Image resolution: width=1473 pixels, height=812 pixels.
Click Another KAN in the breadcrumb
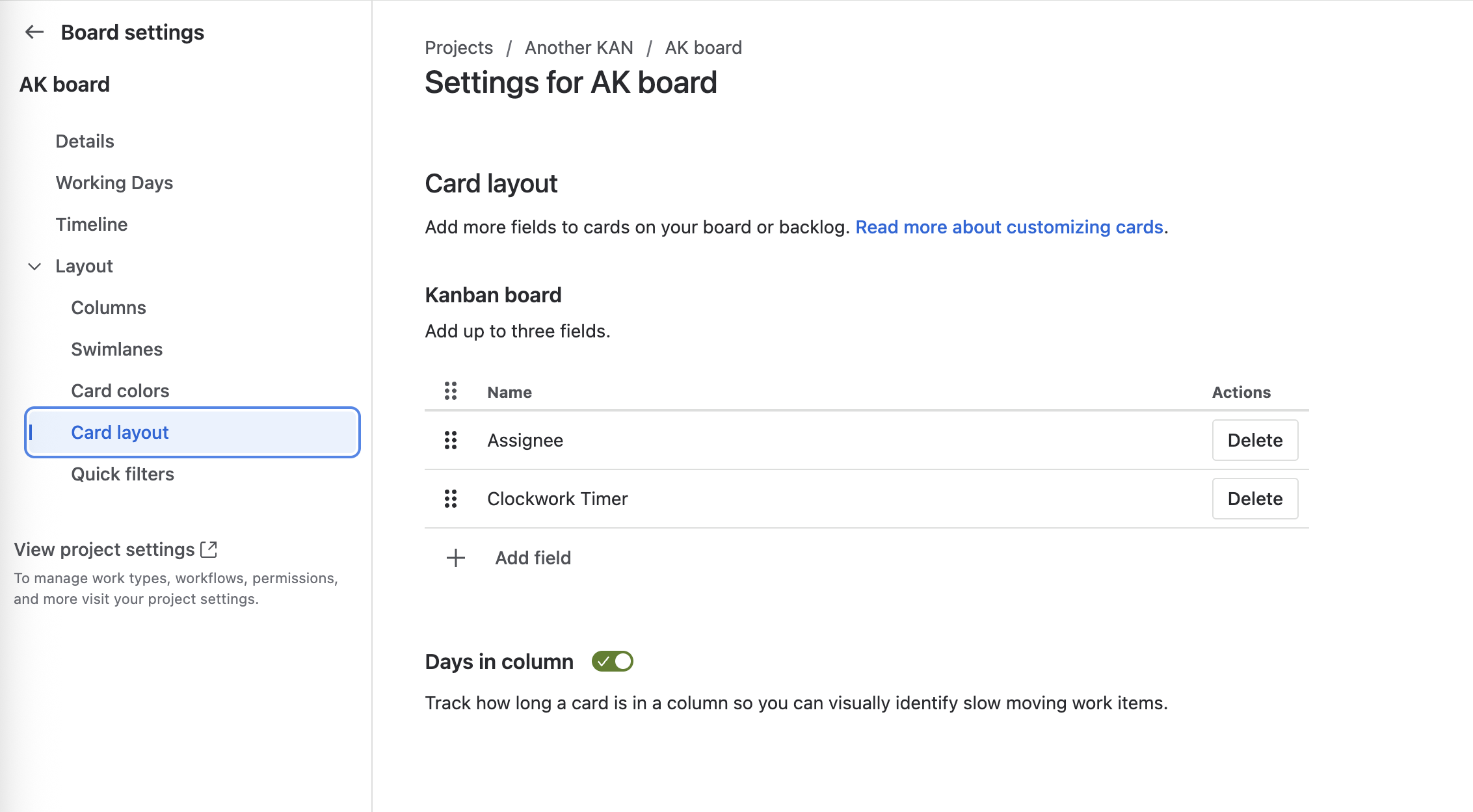click(x=579, y=47)
